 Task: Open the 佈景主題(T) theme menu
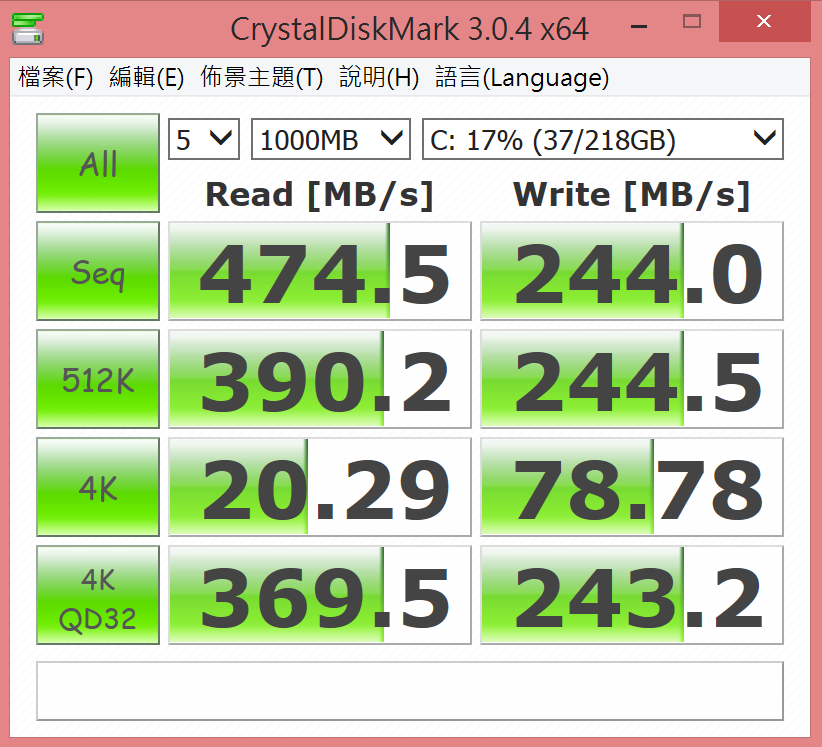261,78
